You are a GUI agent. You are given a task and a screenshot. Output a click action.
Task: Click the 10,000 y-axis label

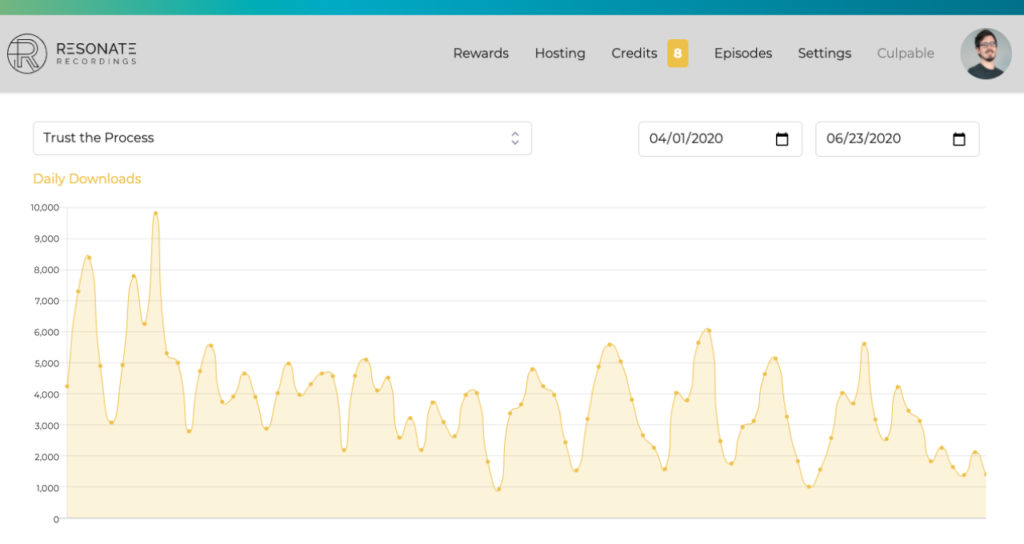[x=44, y=208]
